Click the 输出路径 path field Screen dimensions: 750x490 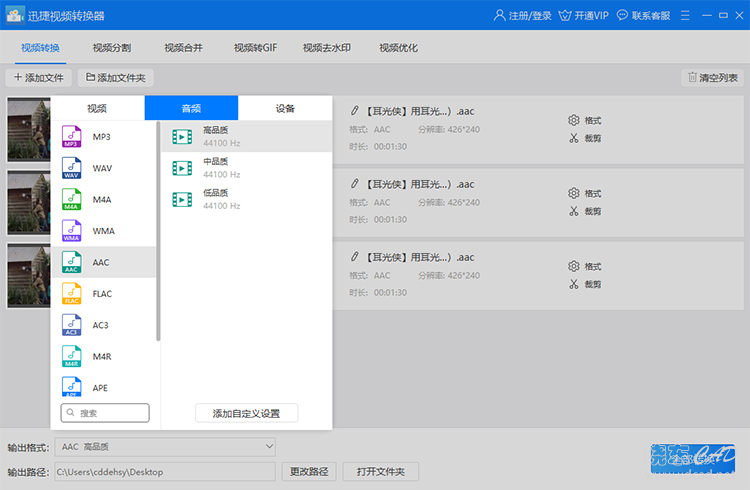[x=165, y=472]
